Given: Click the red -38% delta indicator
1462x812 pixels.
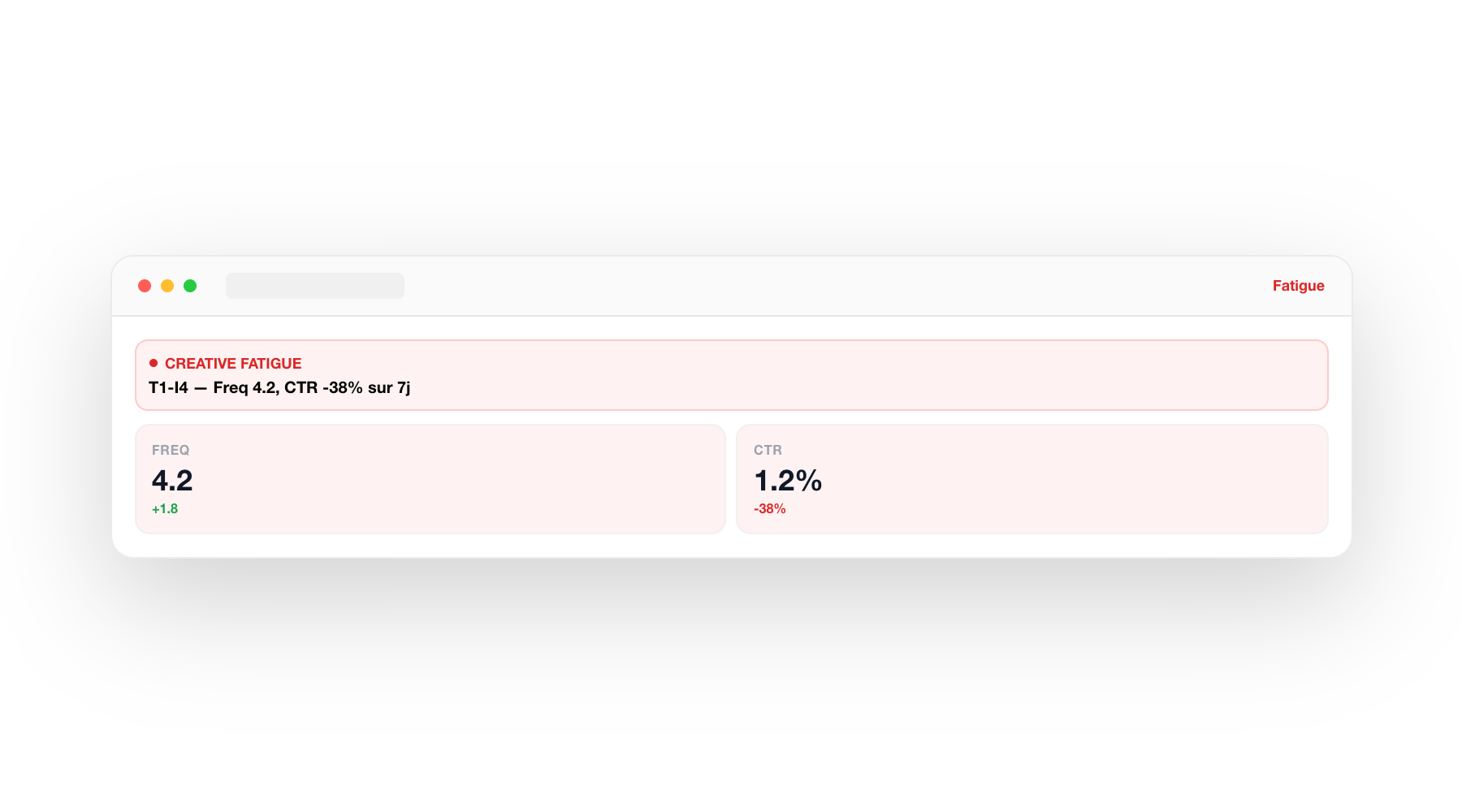Looking at the screenshot, I should (x=768, y=508).
